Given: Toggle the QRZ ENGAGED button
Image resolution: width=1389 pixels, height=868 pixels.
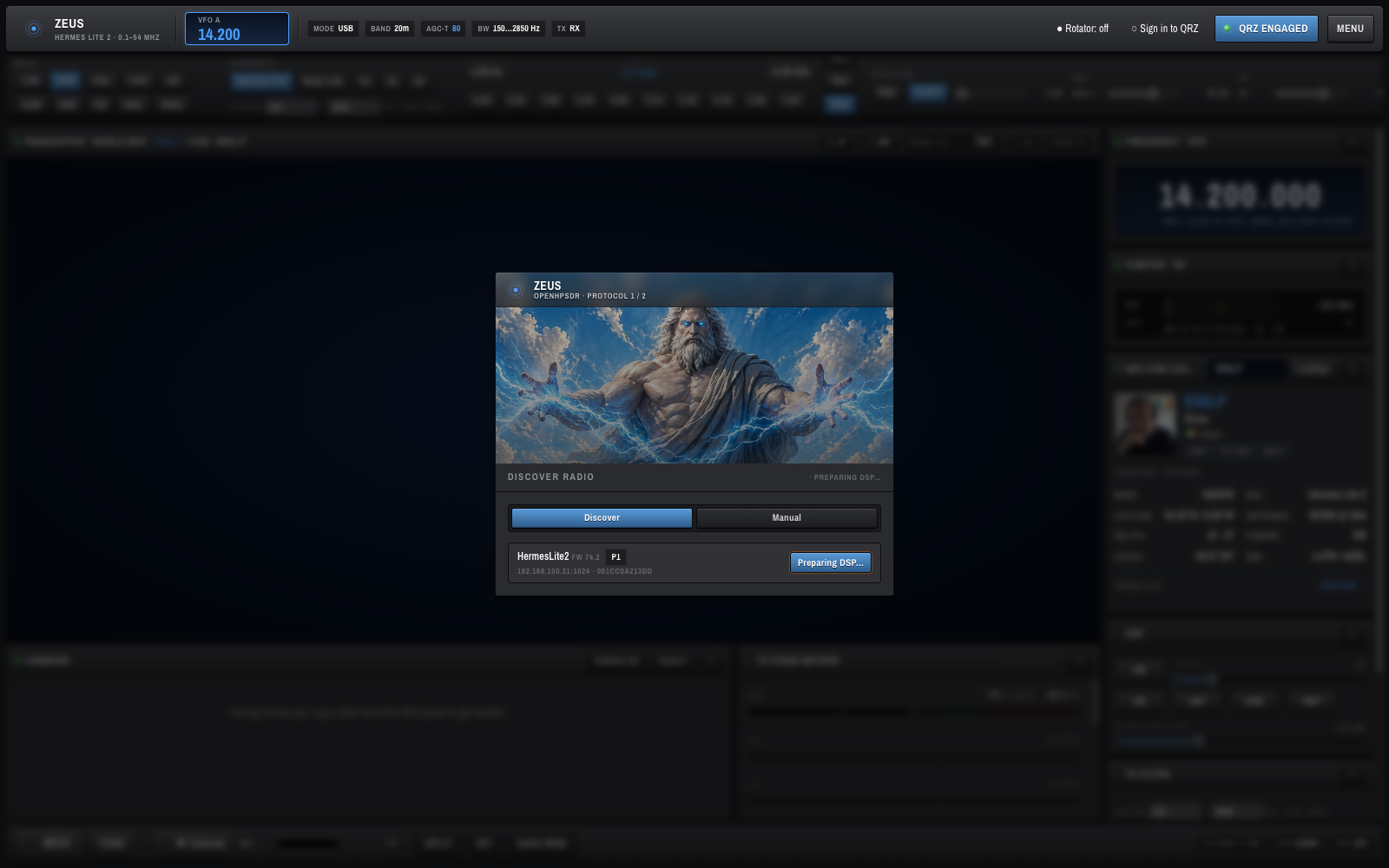Looking at the screenshot, I should (1267, 29).
